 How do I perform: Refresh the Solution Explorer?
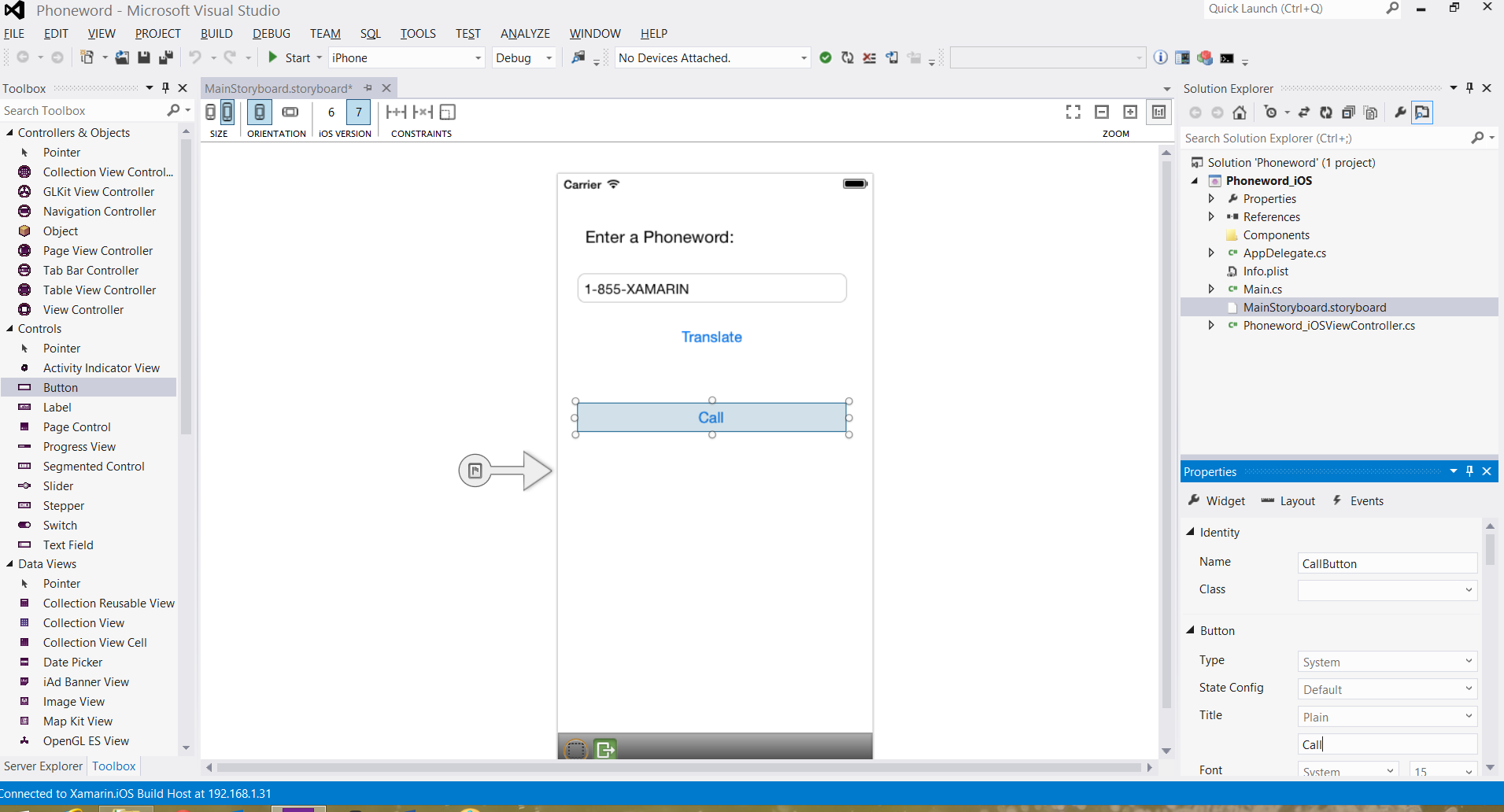[x=1326, y=113]
